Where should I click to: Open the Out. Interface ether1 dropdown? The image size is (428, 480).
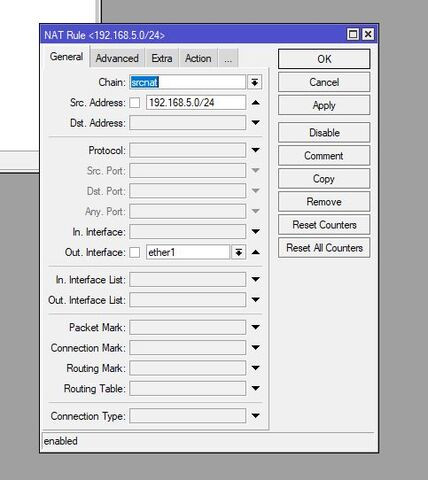point(239,252)
